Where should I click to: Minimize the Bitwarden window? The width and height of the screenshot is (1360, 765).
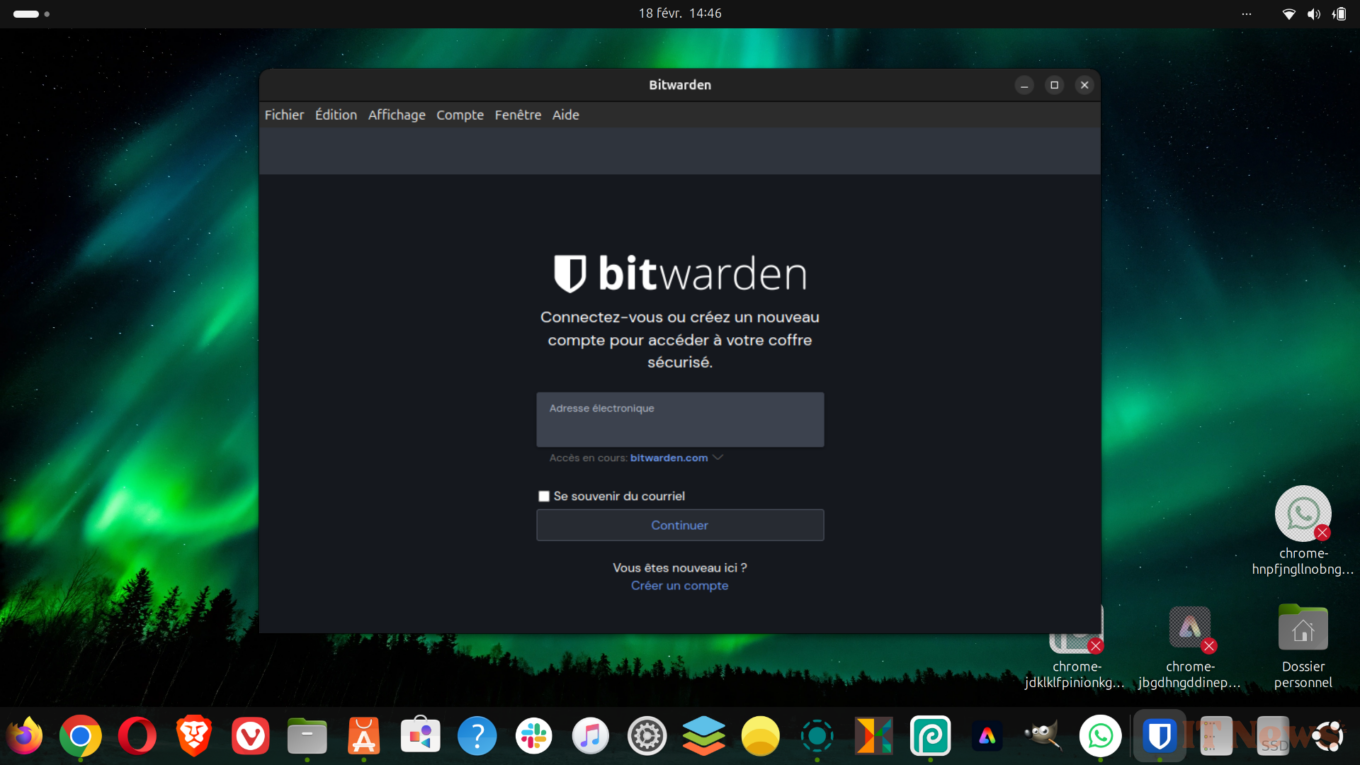[x=1024, y=85]
